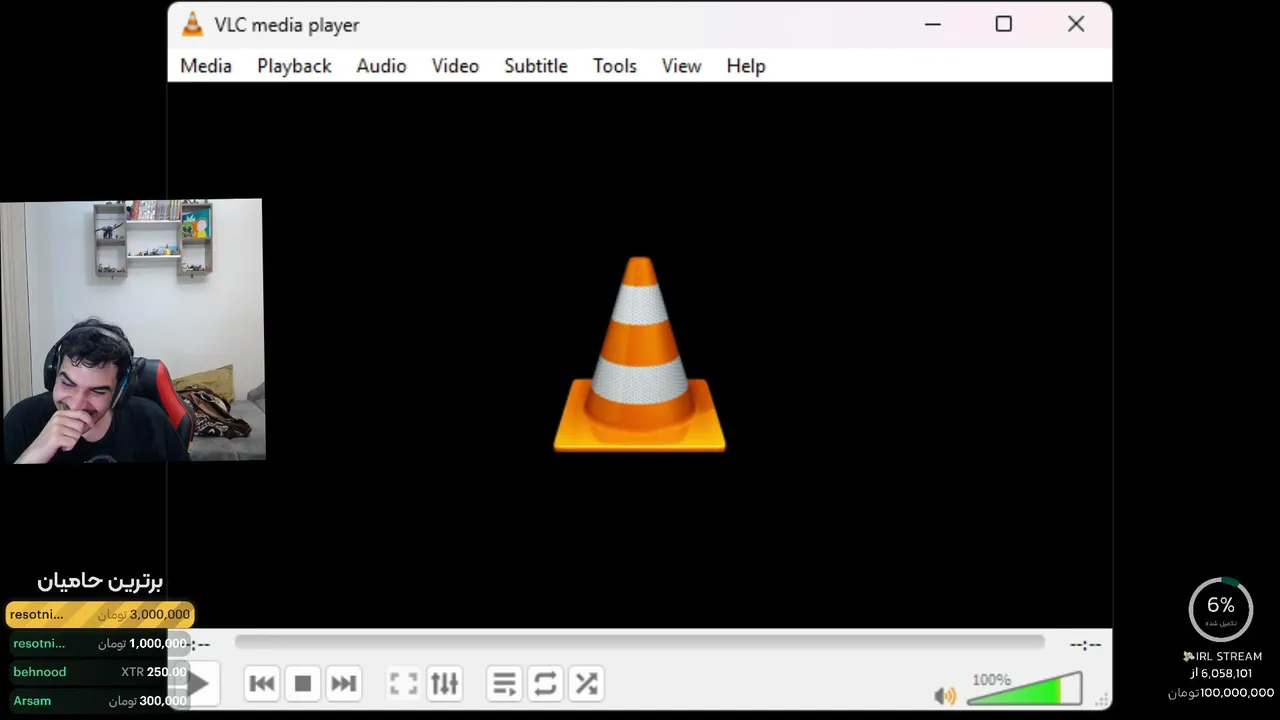Toggle loop repeat mode
This screenshot has height=720, width=1280.
click(545, 684)
